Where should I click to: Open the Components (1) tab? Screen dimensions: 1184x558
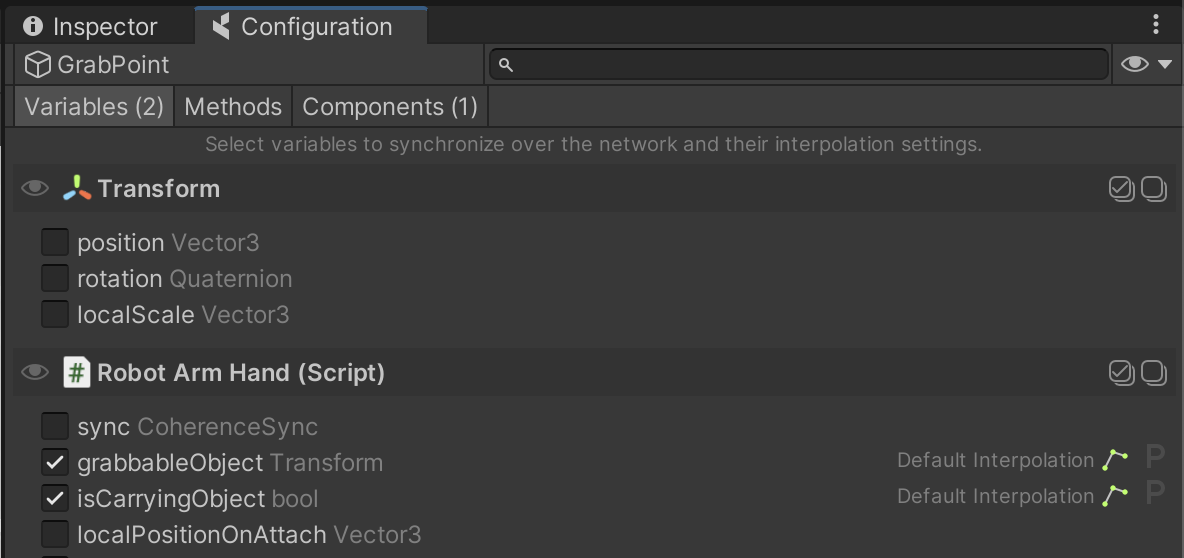pyautogui.click(x=390, y=107)
